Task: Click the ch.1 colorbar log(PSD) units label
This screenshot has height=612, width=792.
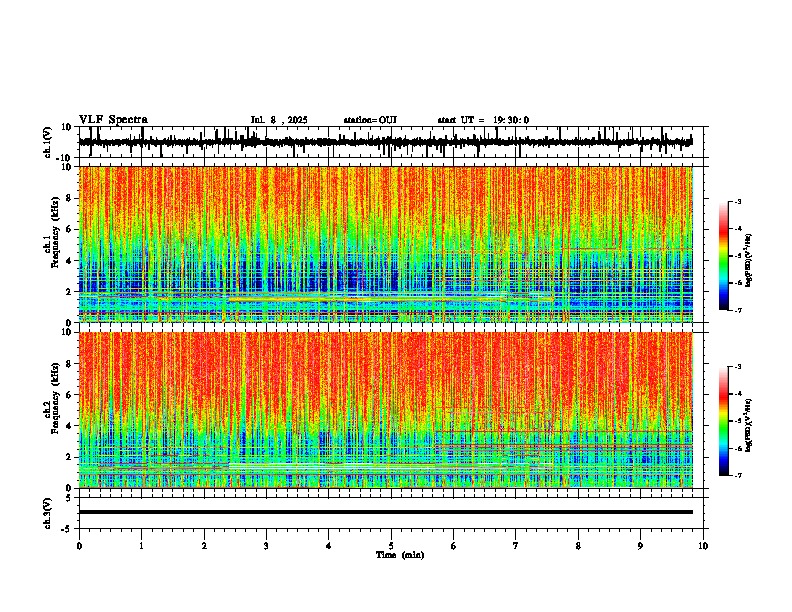Action: pos(749,260)
